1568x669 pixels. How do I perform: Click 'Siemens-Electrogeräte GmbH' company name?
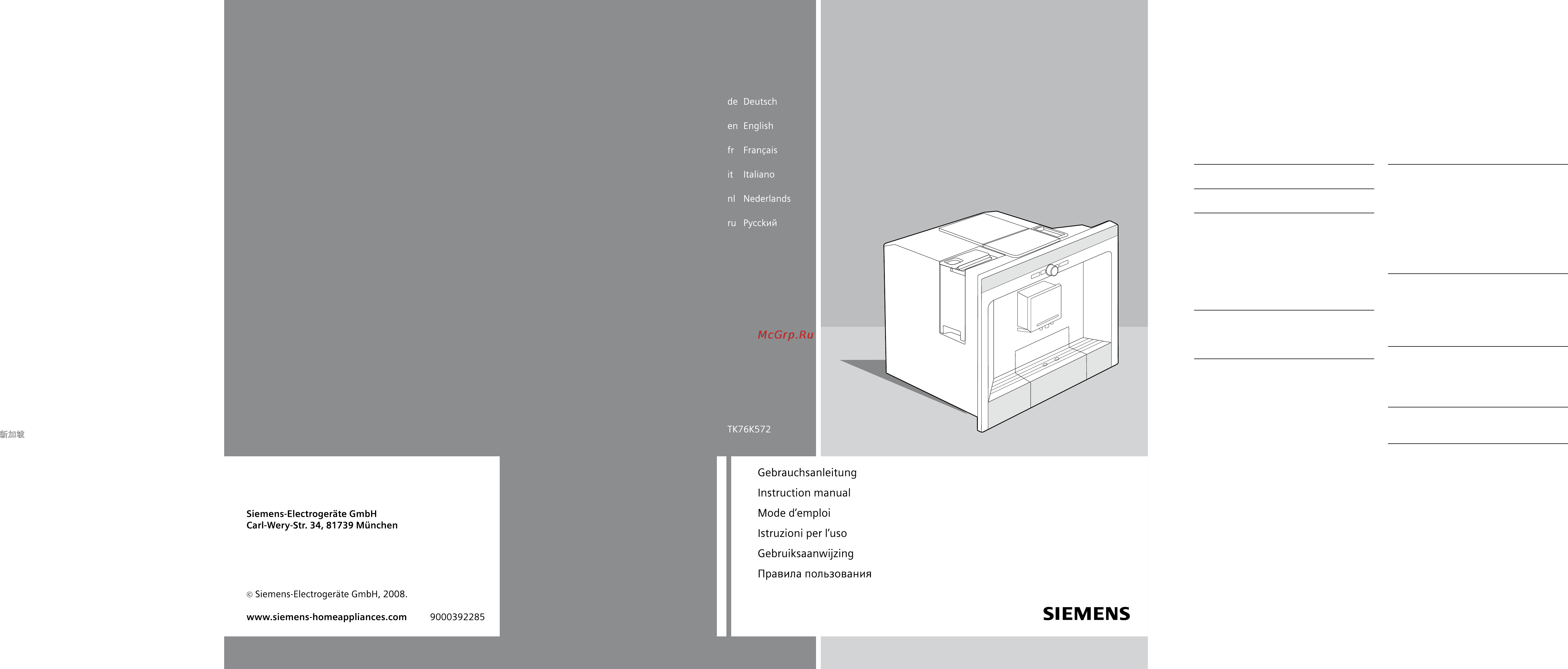pos(311,514)
